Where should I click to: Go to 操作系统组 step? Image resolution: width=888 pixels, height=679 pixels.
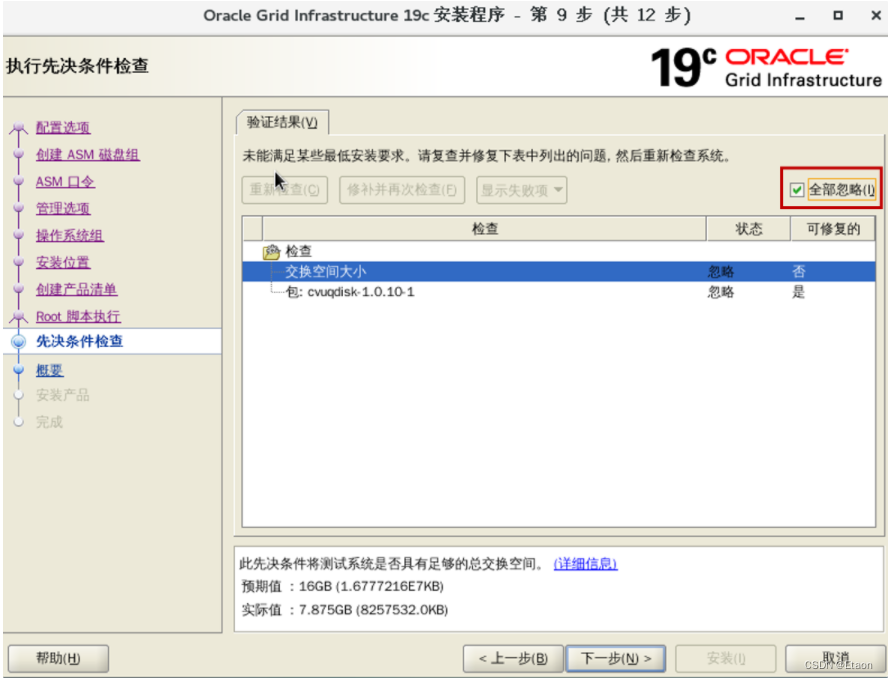click(70, 236)
